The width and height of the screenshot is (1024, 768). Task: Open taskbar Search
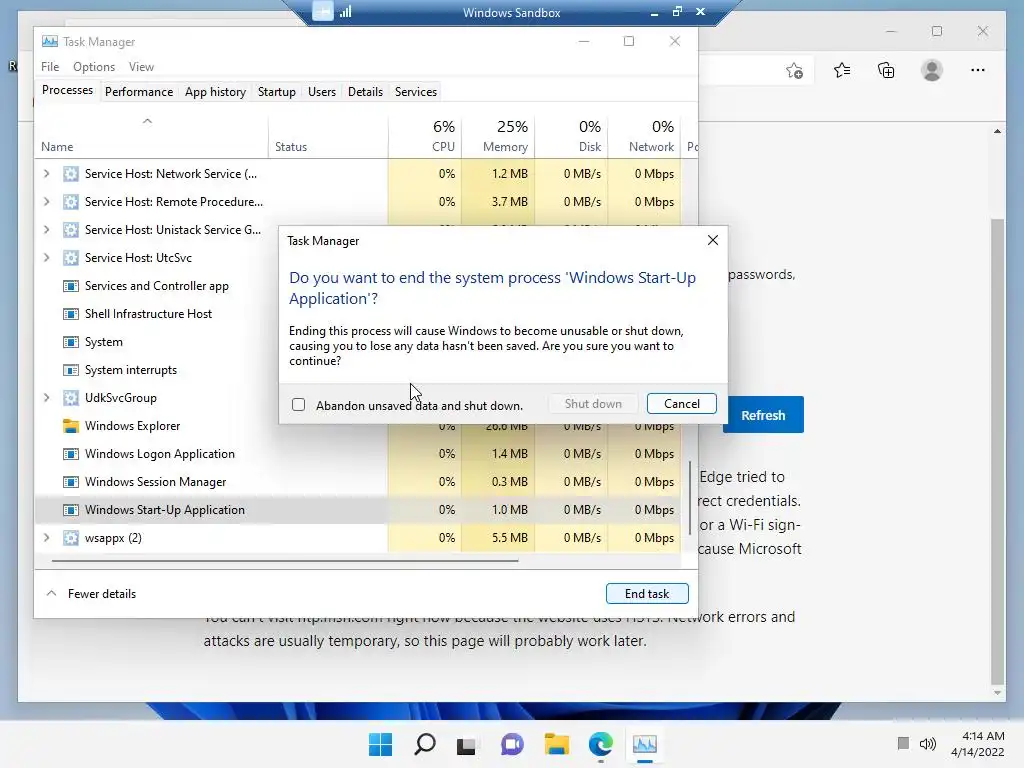click(424, 744)
